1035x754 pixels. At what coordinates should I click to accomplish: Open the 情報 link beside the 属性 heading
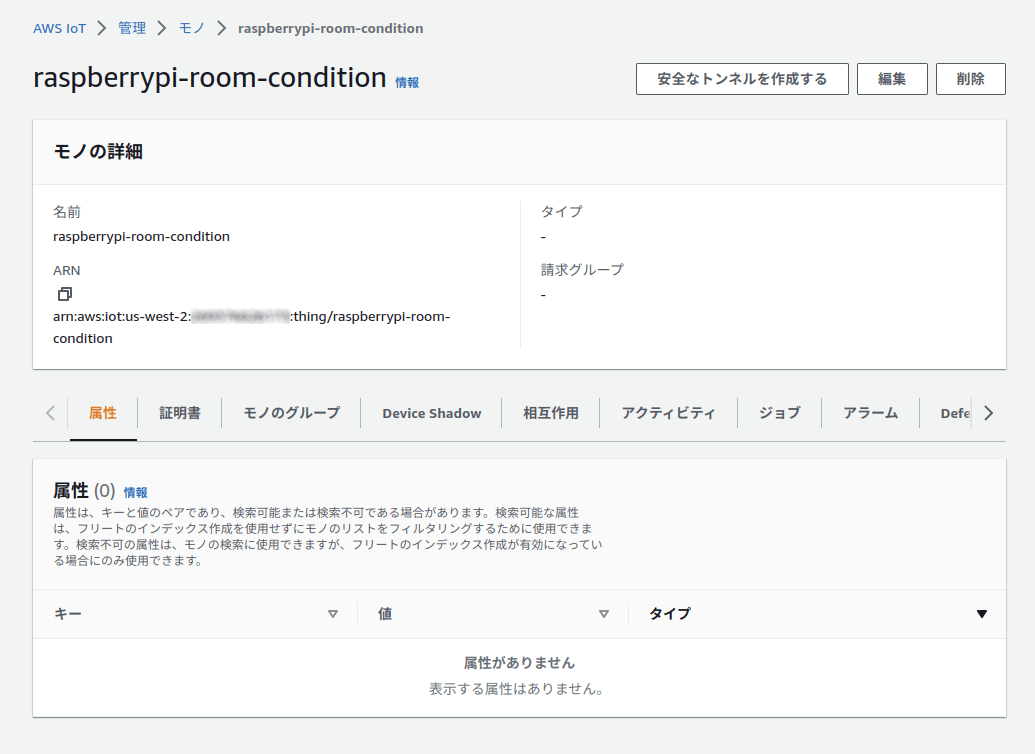[x=135, y=493]
